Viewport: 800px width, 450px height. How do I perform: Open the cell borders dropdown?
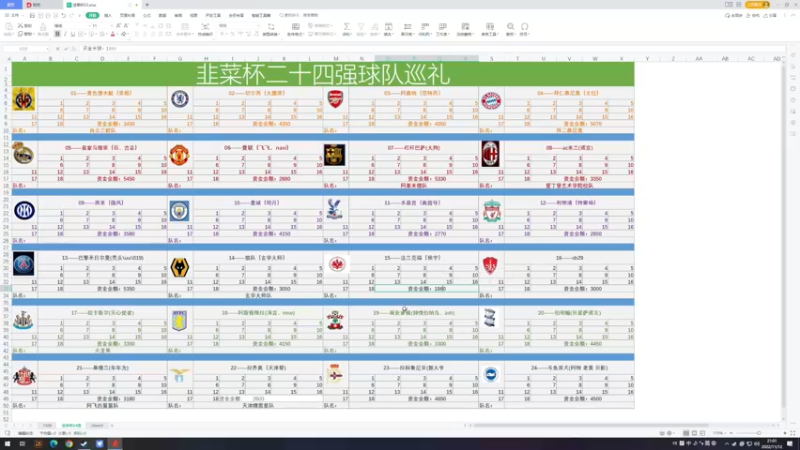[85, 34]
